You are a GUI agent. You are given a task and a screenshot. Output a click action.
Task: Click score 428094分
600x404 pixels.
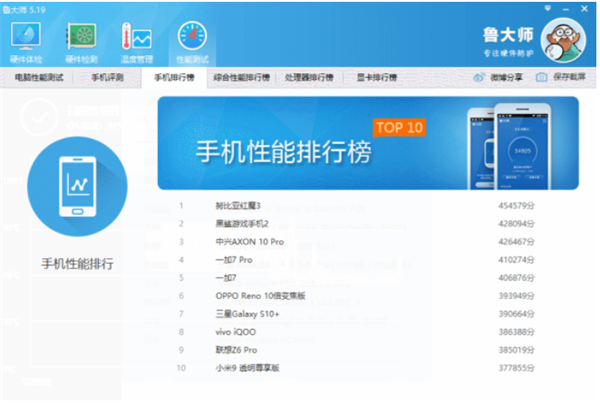click(x=516, y=224)
